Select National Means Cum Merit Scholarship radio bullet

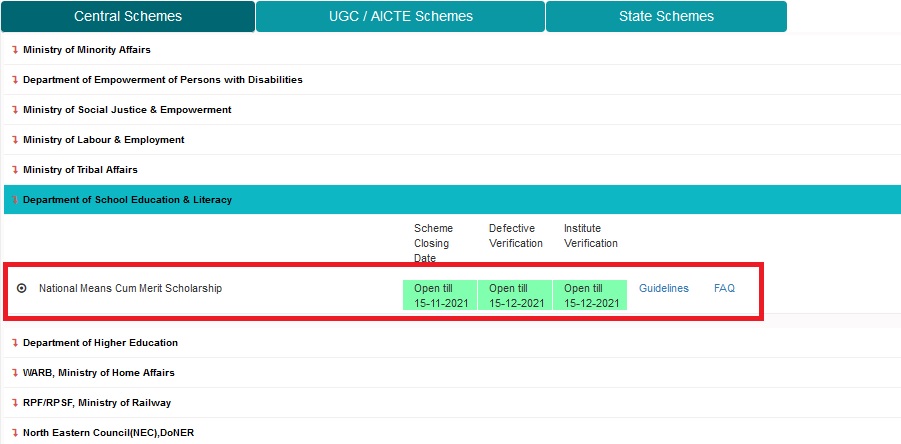(22, 288)
